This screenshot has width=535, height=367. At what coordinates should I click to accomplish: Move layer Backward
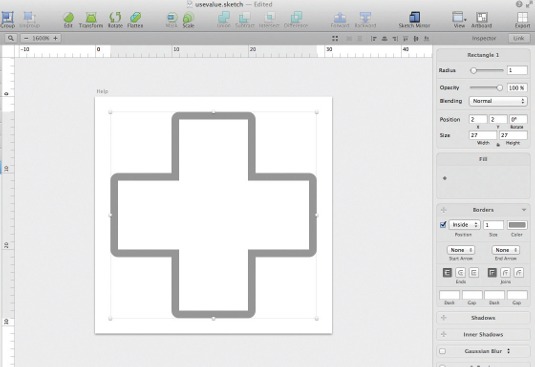(x=365, y=18)
